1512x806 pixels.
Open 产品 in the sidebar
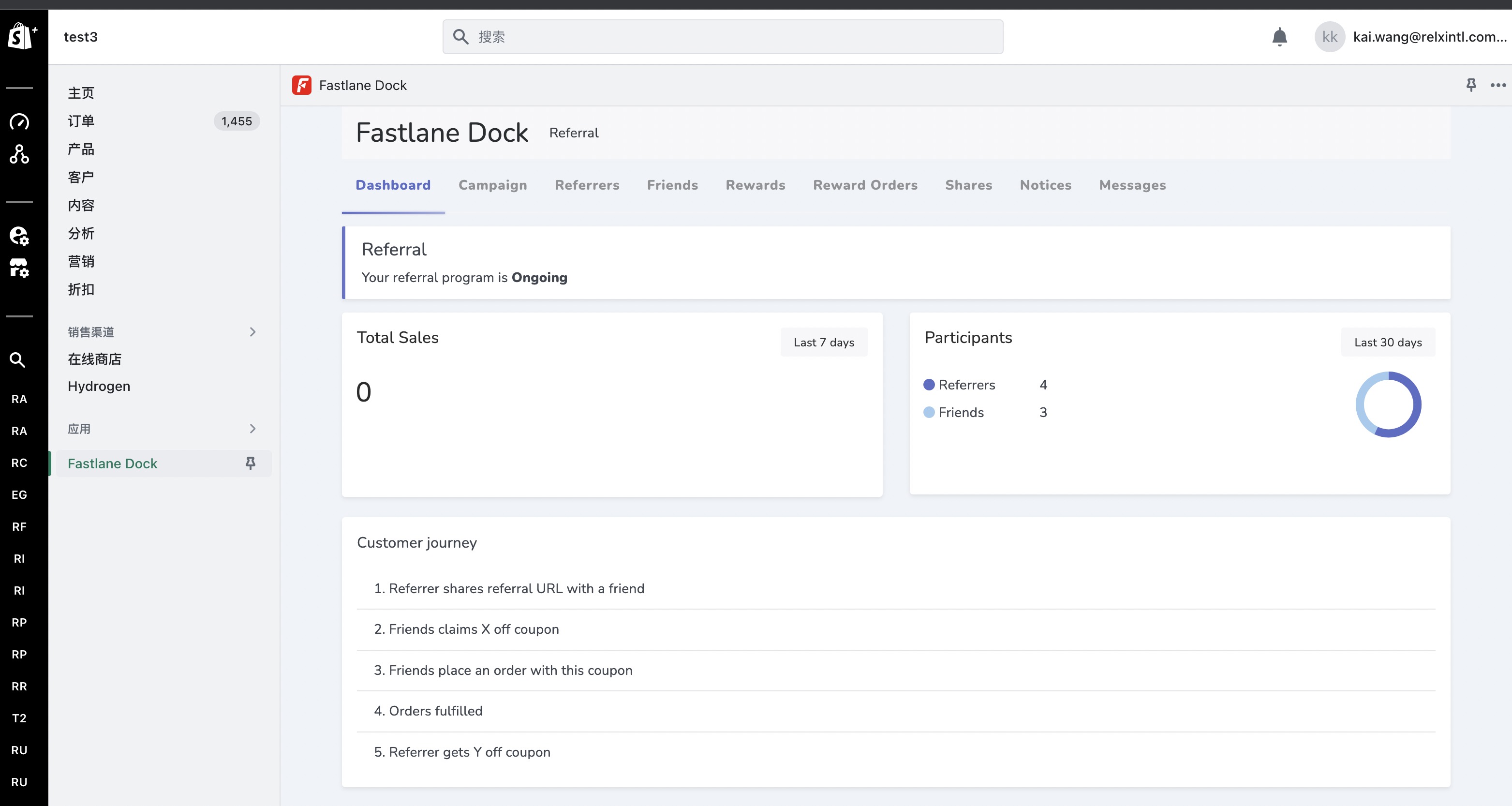[x=81, y=149]
